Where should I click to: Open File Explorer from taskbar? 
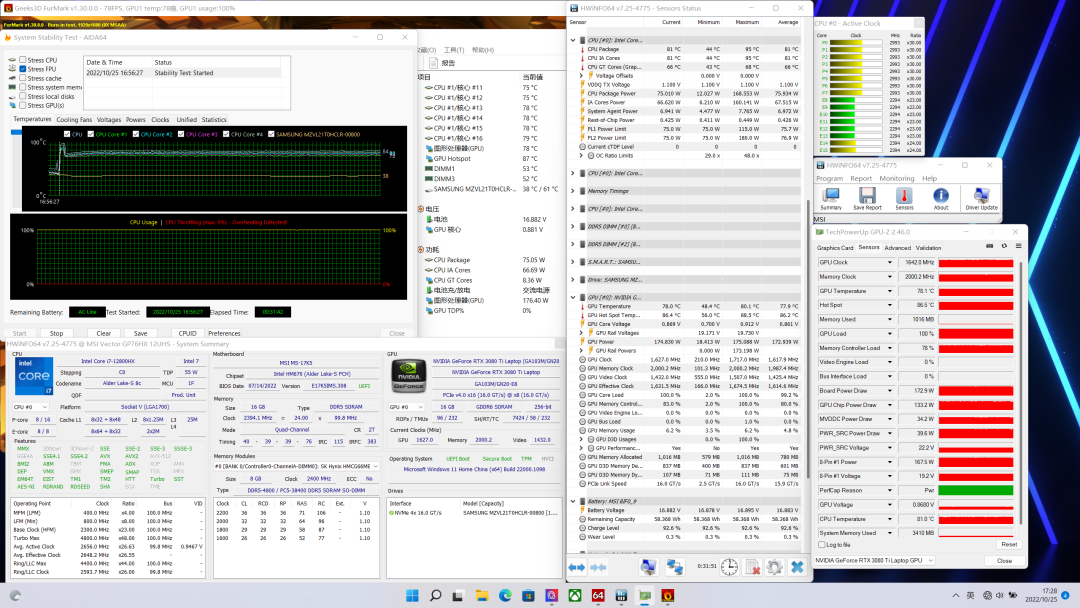click(x=481, y=596)
